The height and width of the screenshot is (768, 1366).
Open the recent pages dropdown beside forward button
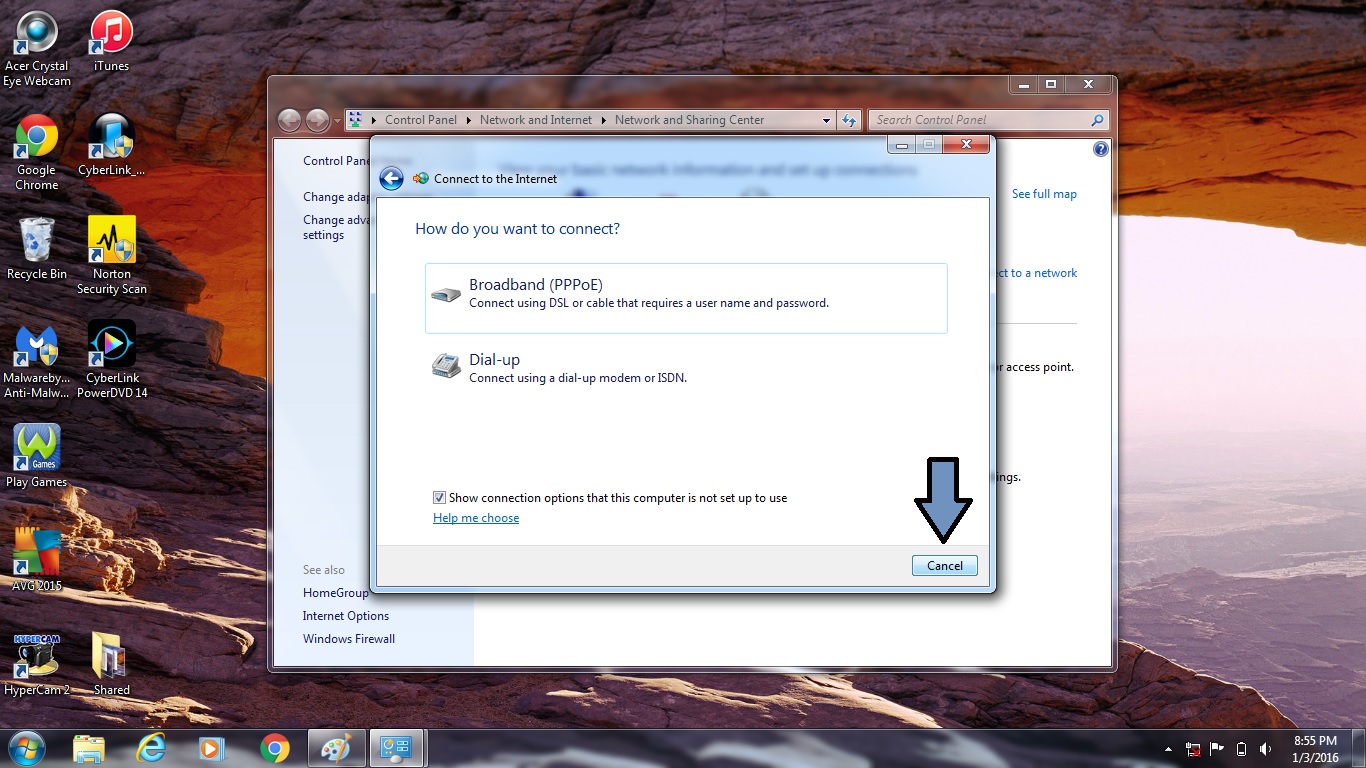point(338,121)
